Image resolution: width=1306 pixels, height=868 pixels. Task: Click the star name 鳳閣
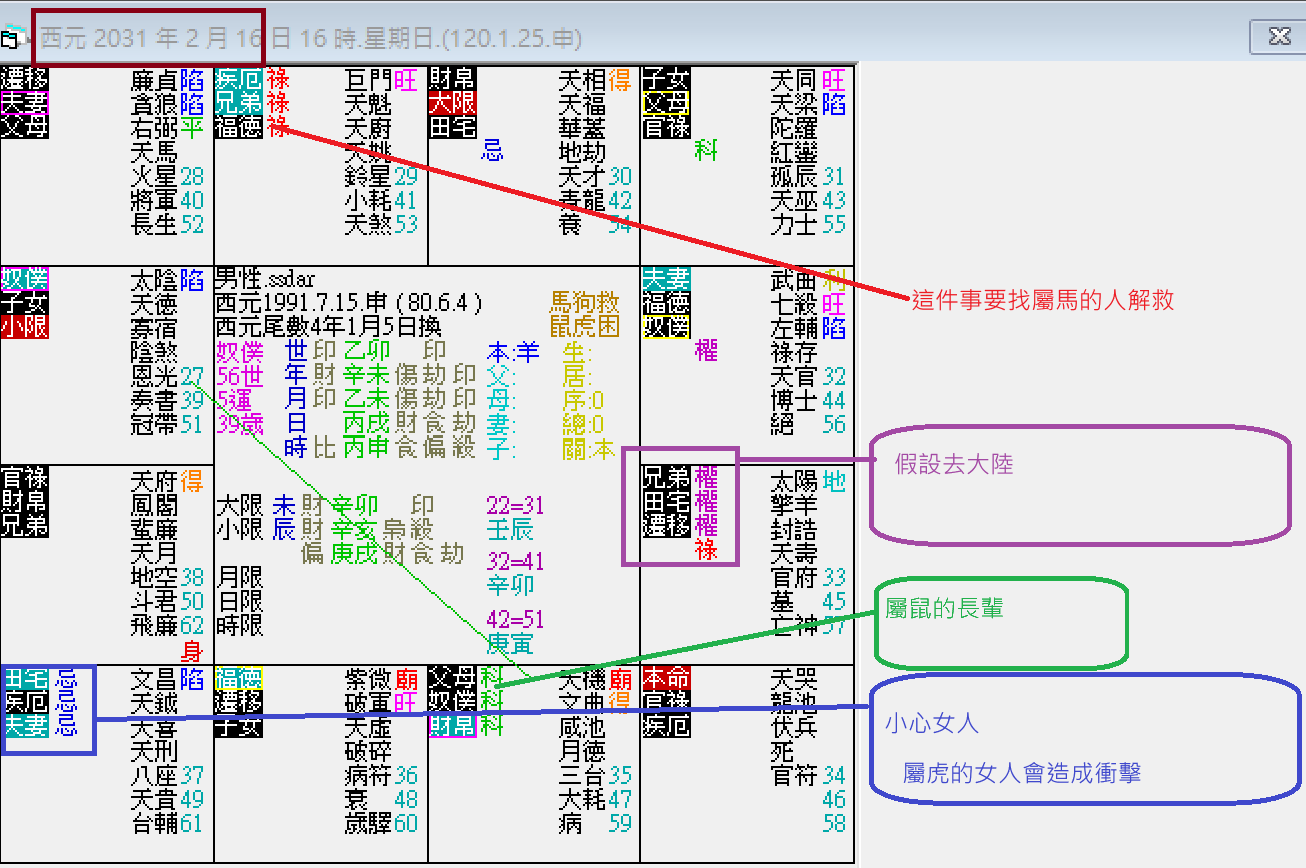pyautogui.click(x=155, y=504)
